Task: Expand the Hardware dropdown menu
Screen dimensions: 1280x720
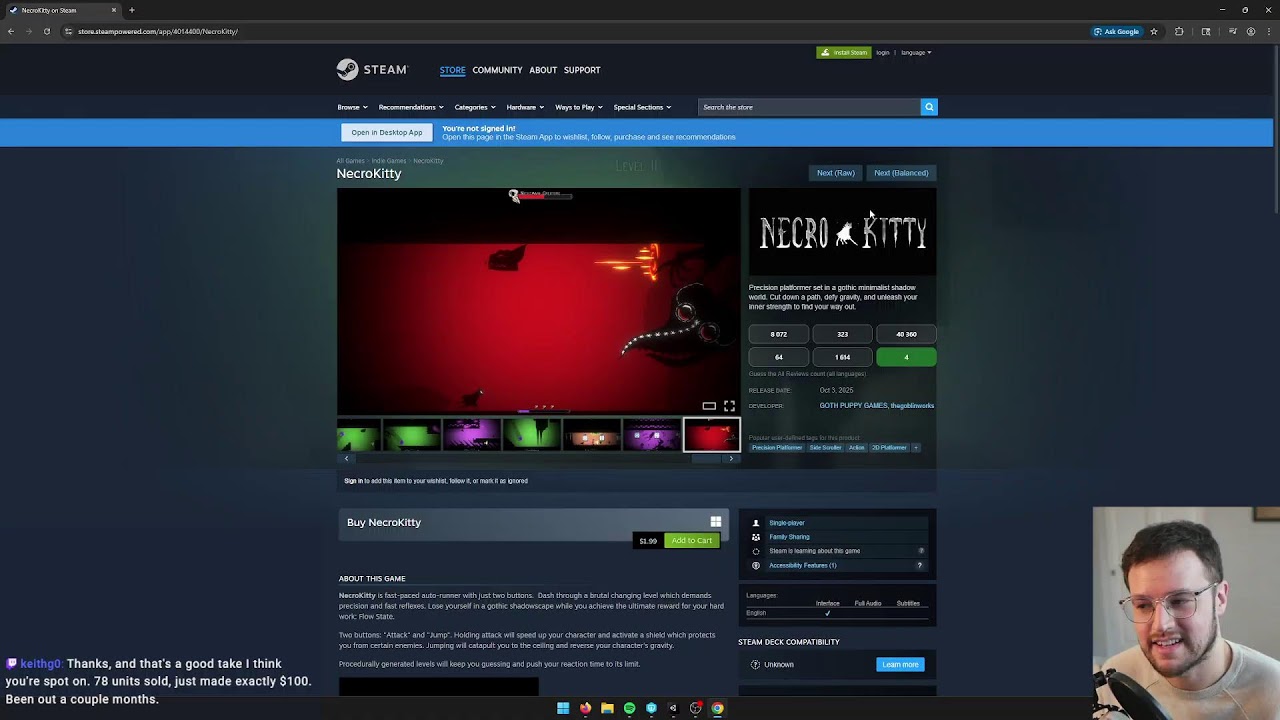Action: coord(525,107)
